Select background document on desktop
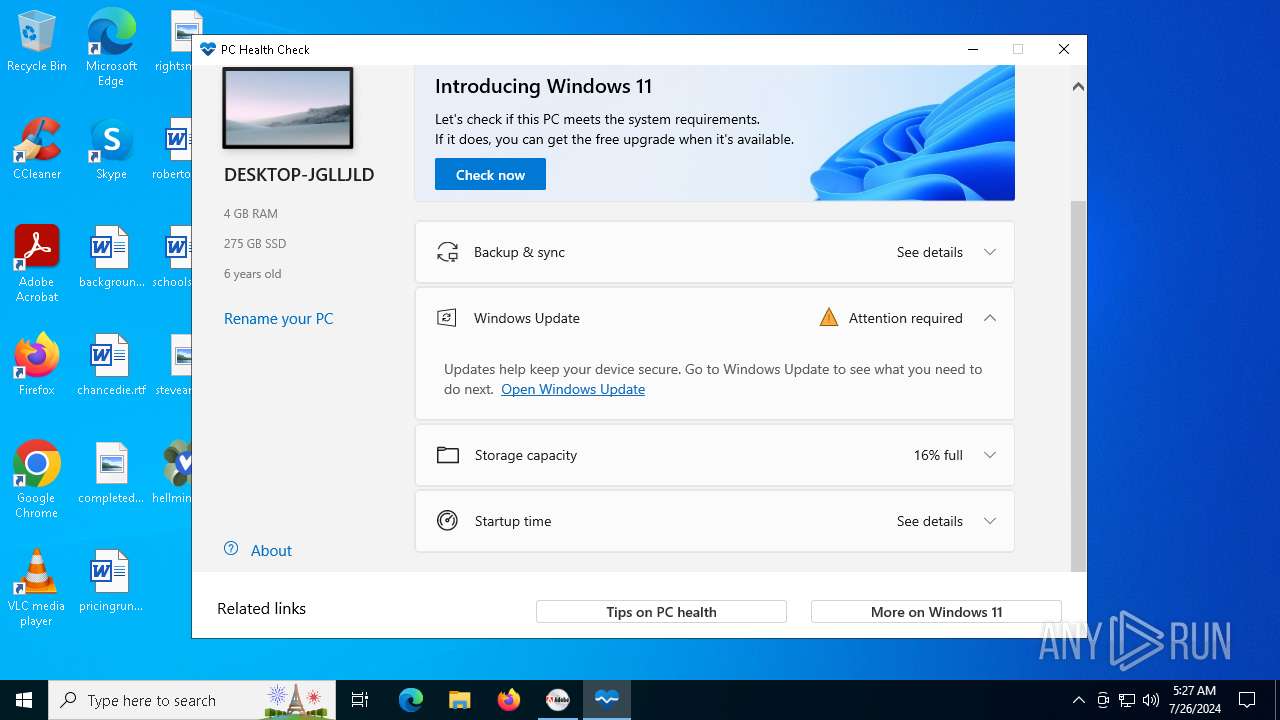The image size is (1280, 720). point(111,256)
